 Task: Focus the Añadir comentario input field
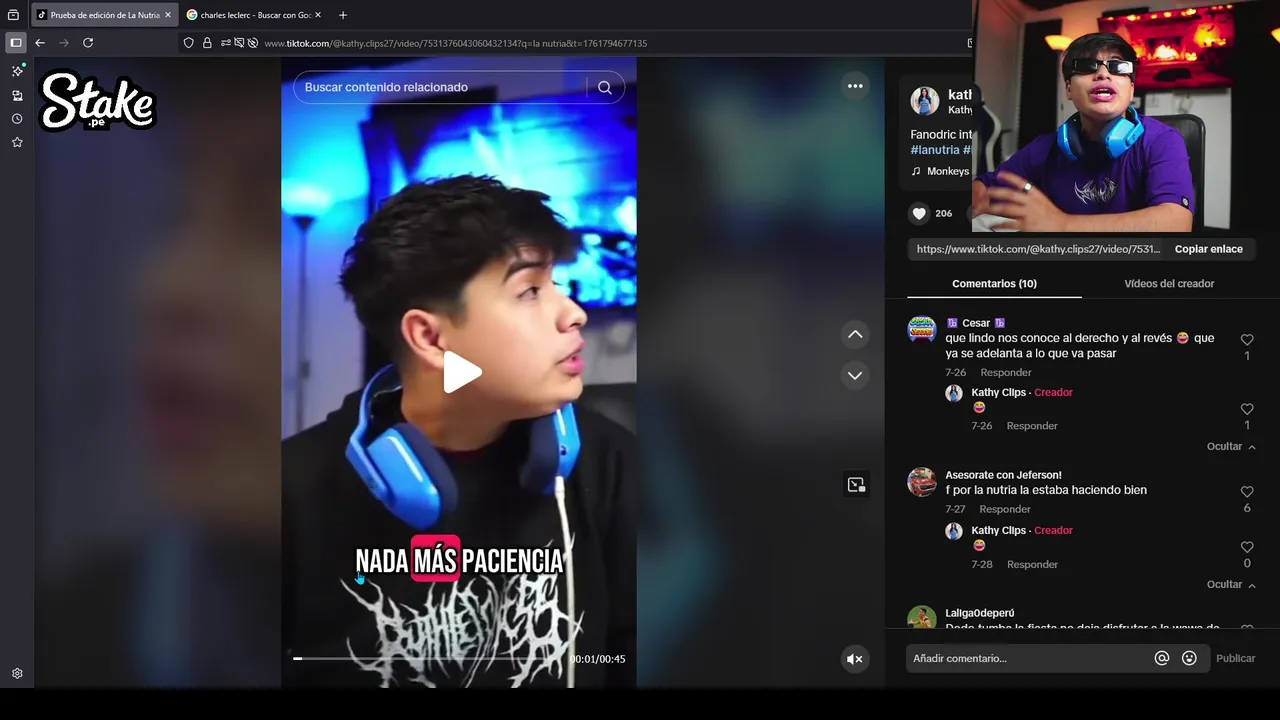[x=1028, y=658]
